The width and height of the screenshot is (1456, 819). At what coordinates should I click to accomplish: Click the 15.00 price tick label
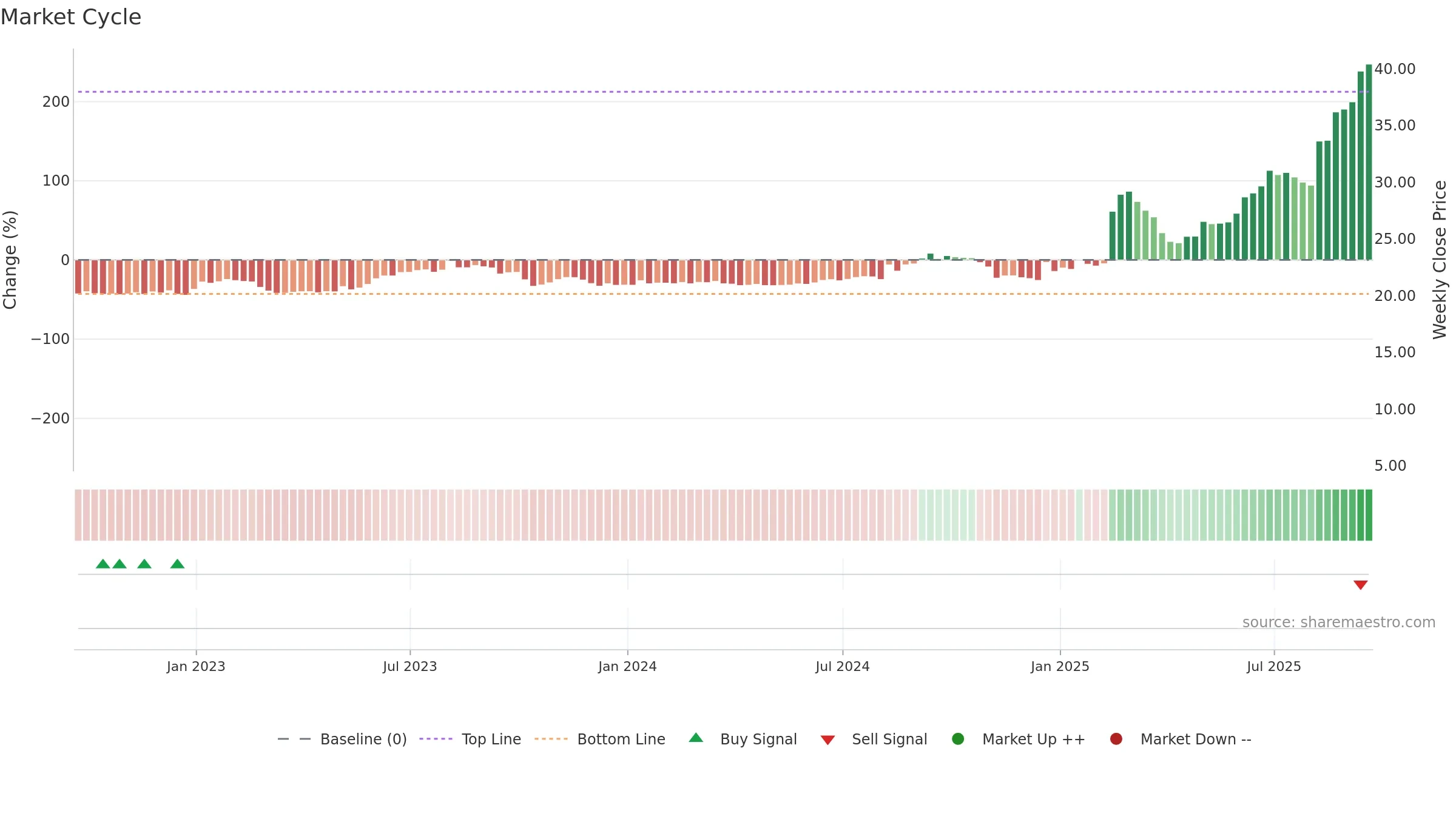tap(1395, 352)
